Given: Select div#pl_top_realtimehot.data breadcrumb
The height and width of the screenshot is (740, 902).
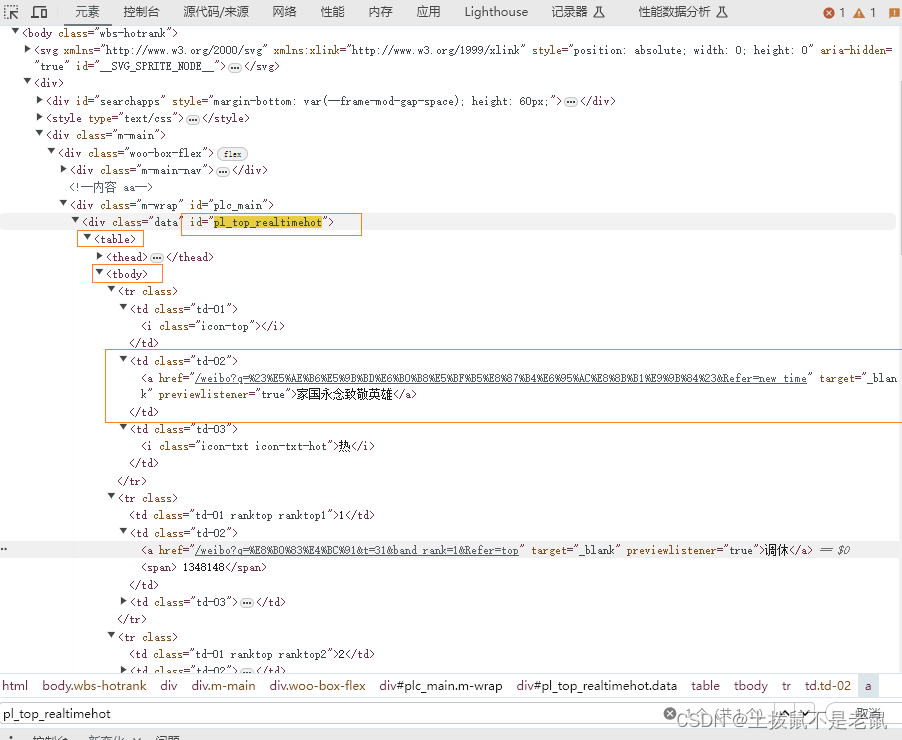Looking at the screenshot, I should coord(597,686).
